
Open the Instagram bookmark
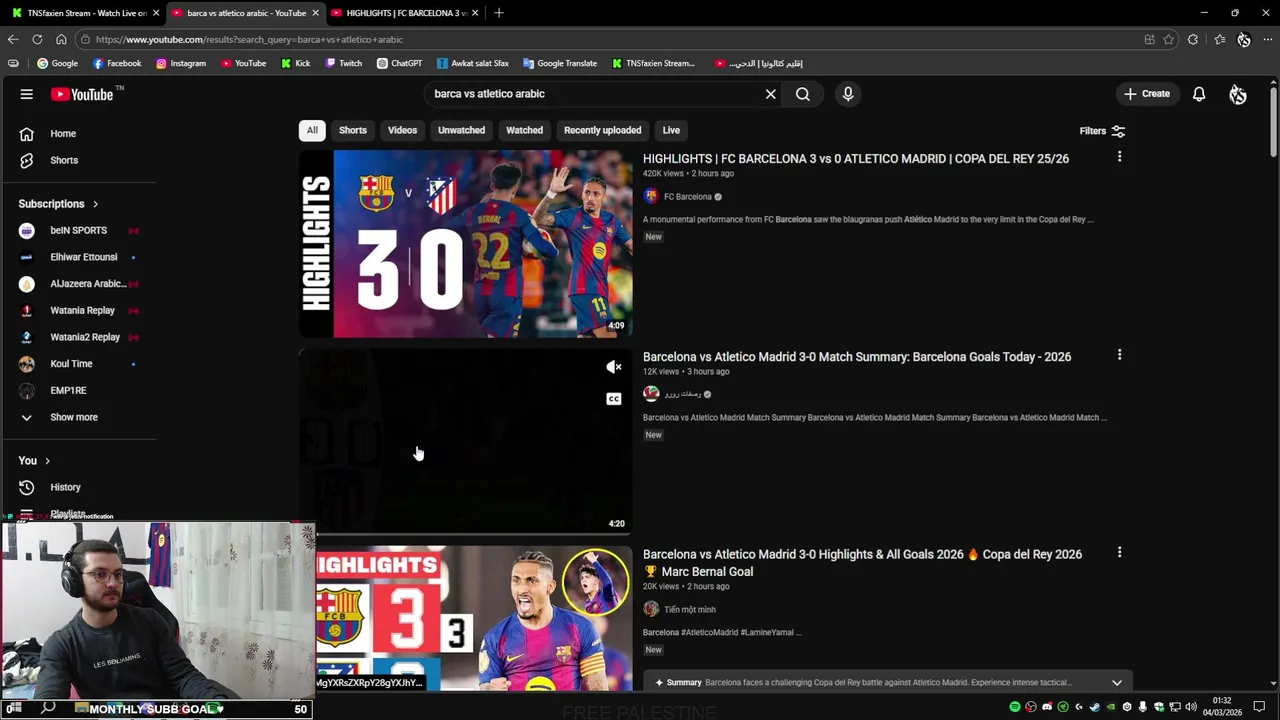click(181, 63)
